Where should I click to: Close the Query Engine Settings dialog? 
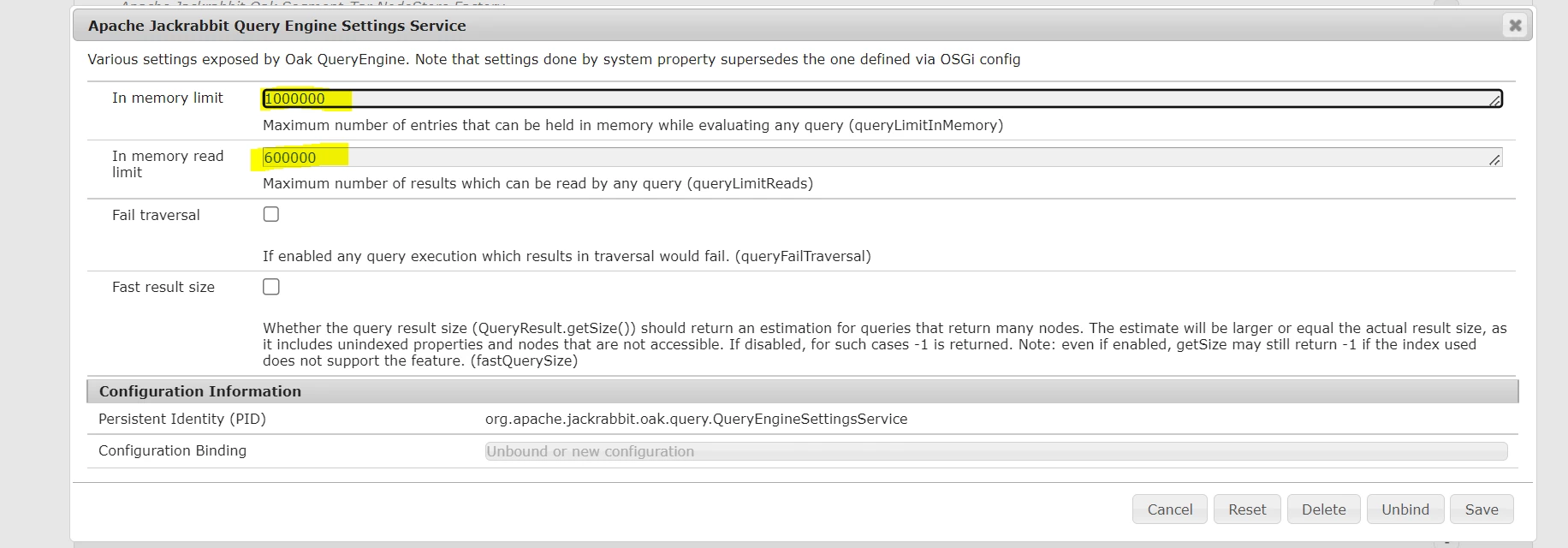tap(1515, 26)
